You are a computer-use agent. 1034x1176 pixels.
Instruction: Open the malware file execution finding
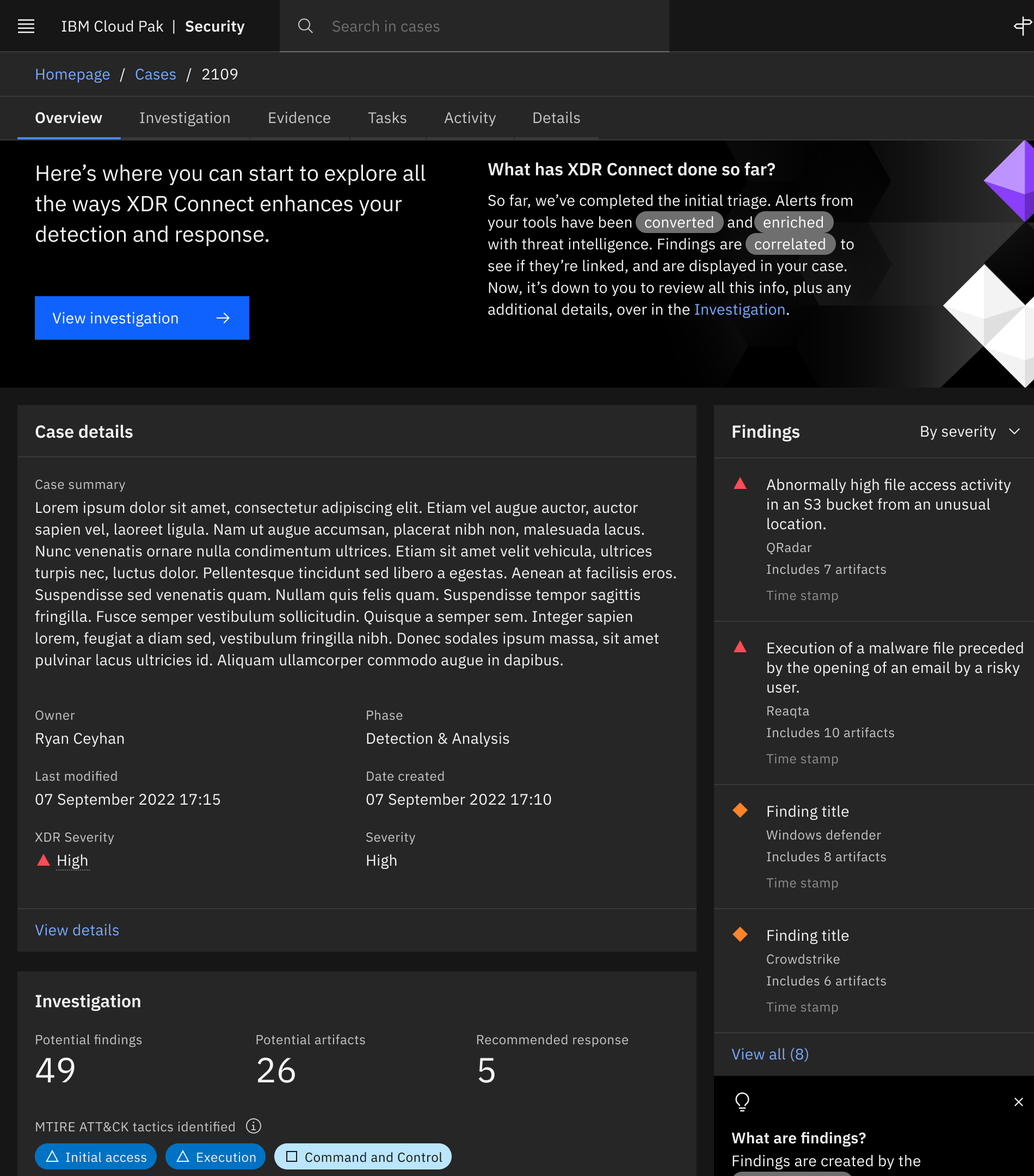click(x=895, y=667)
